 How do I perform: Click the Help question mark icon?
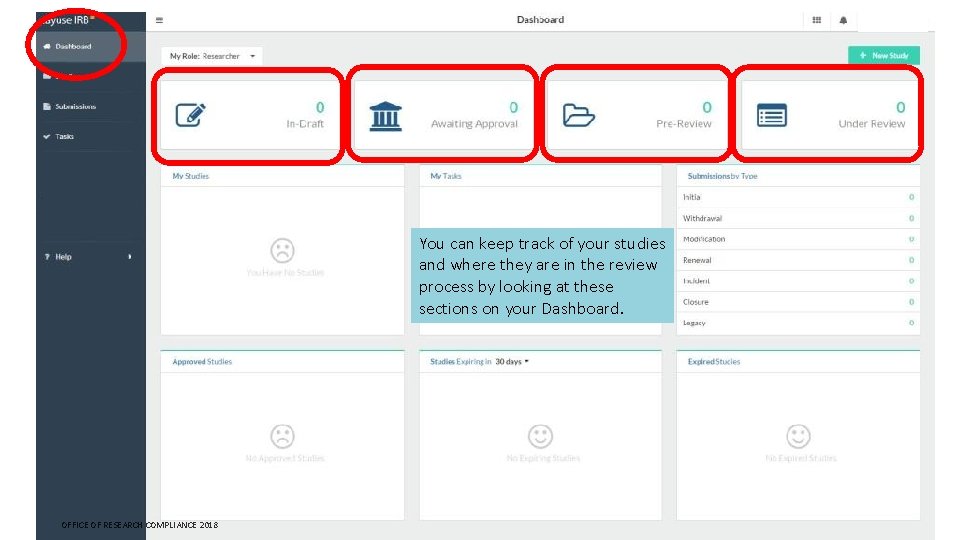[47, 257]
